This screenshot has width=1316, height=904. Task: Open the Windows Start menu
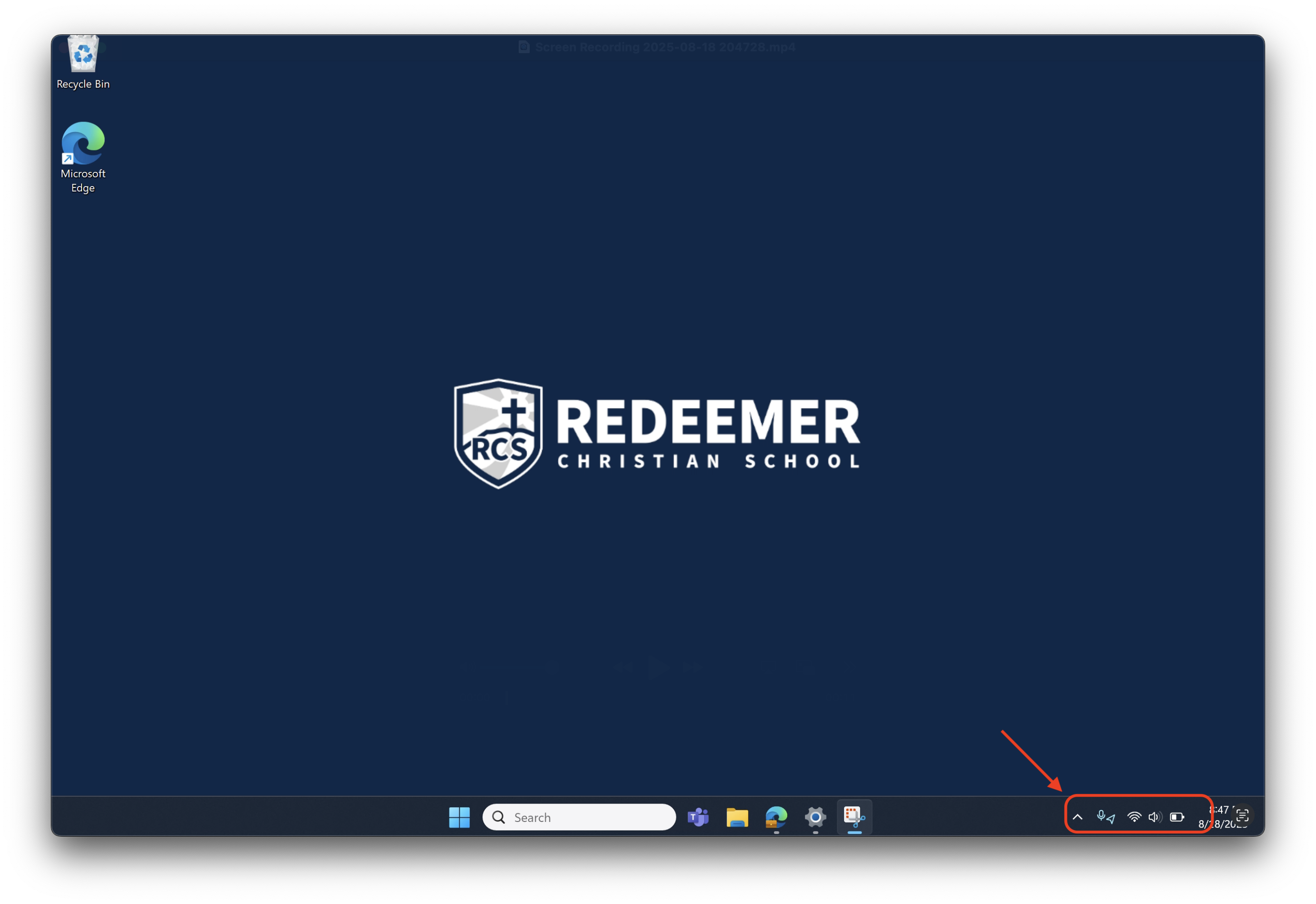click(459, 817)
